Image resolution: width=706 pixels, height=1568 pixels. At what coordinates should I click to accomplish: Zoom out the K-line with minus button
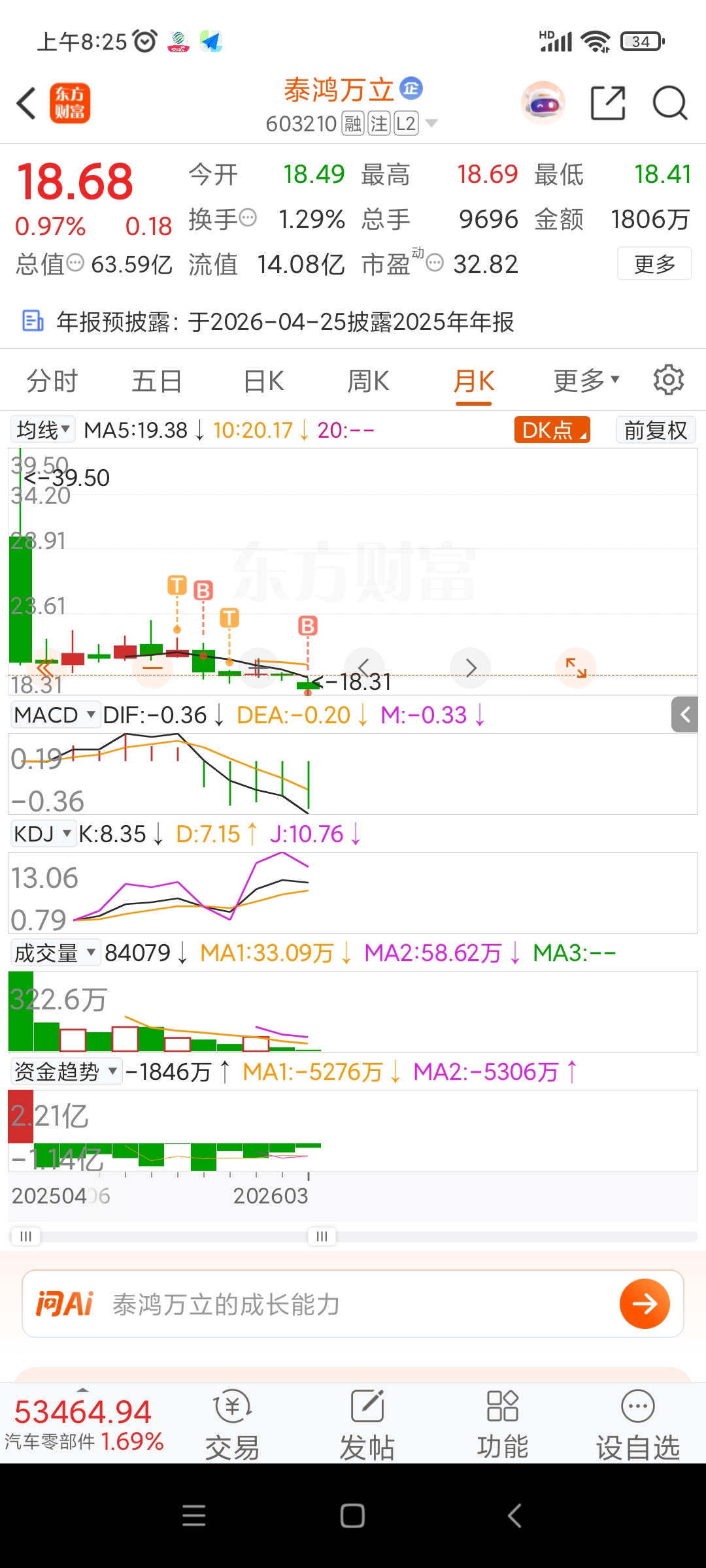pos(152,668)
